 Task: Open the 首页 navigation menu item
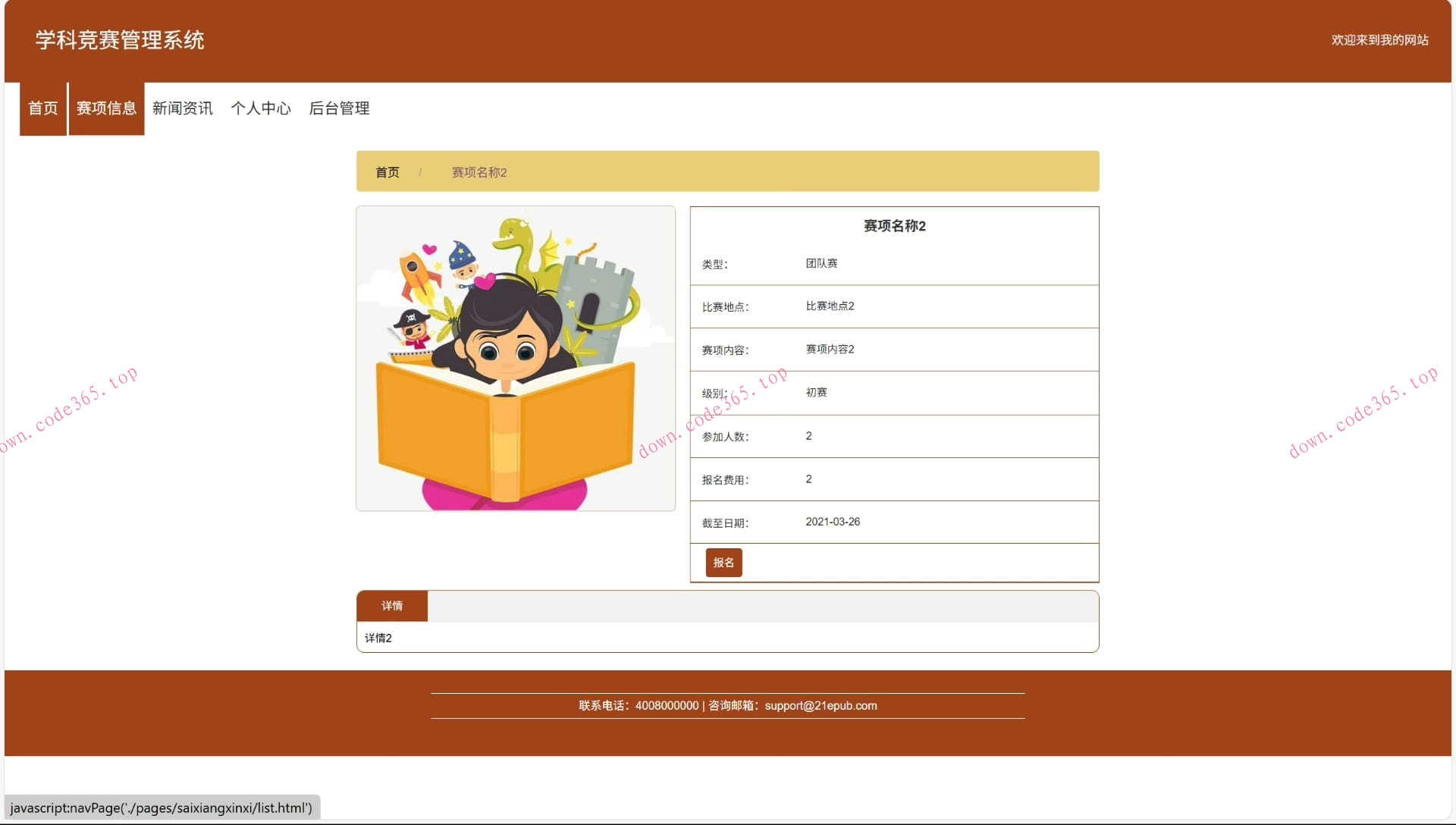42,108
